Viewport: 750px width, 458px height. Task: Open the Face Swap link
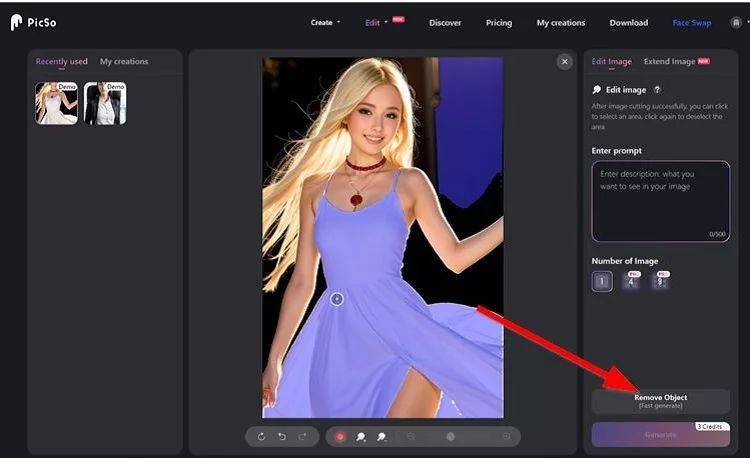[692, 22]
